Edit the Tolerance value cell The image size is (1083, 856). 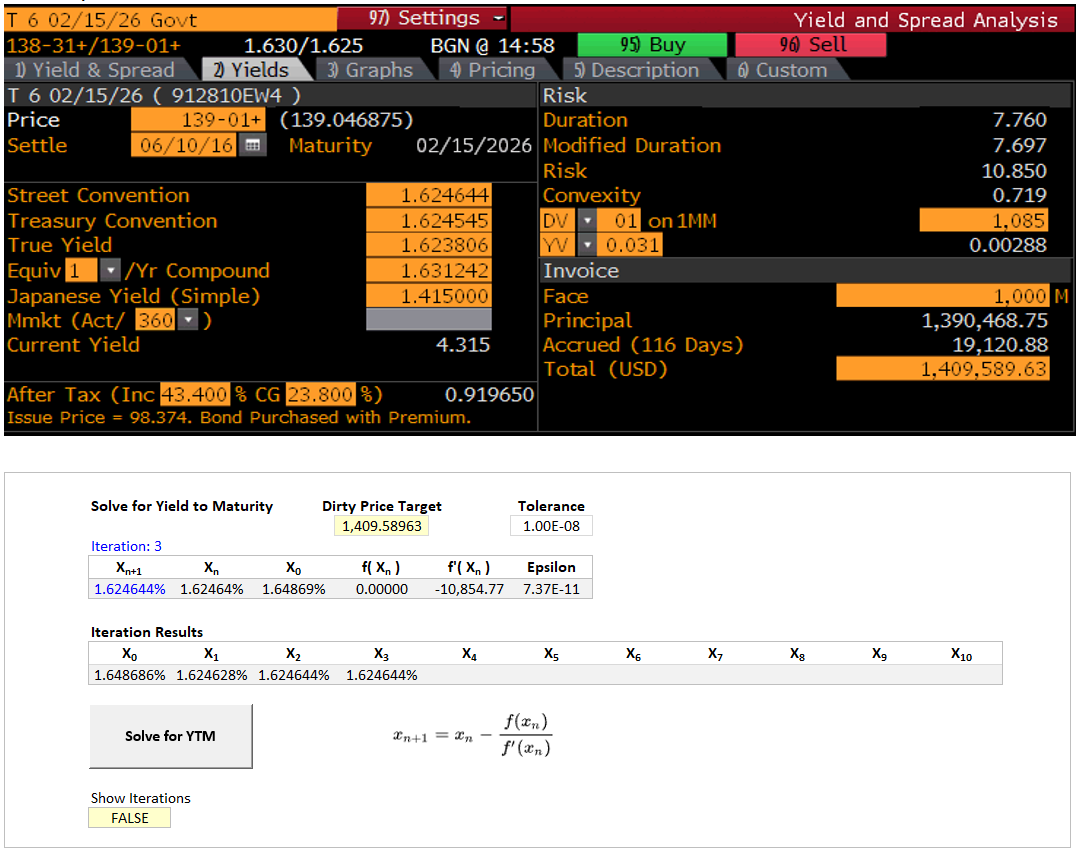tap(551, 526)
